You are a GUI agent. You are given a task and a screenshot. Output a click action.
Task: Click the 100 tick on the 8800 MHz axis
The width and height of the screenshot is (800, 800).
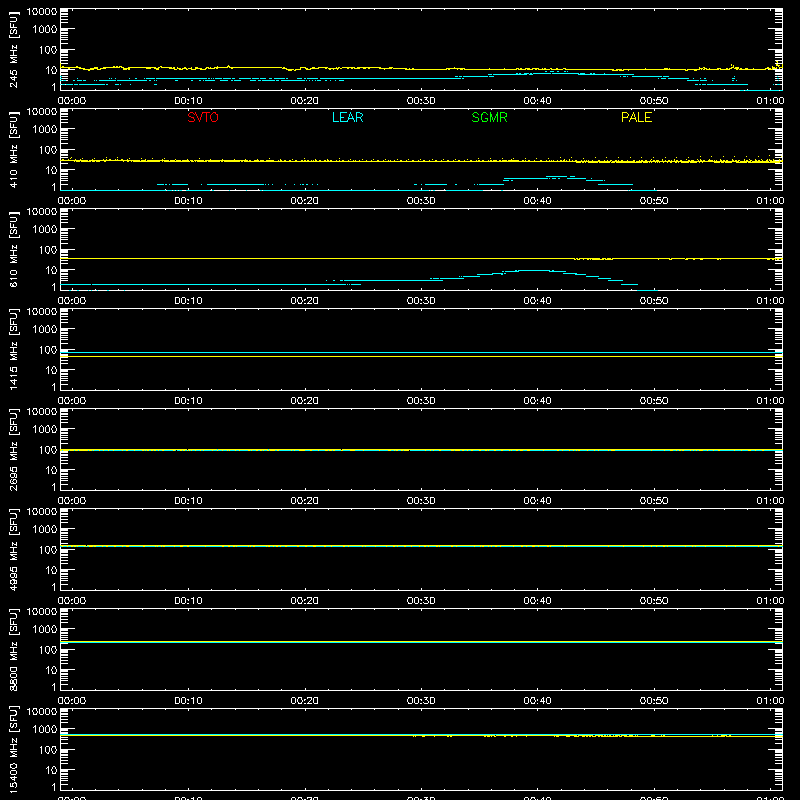48,649
